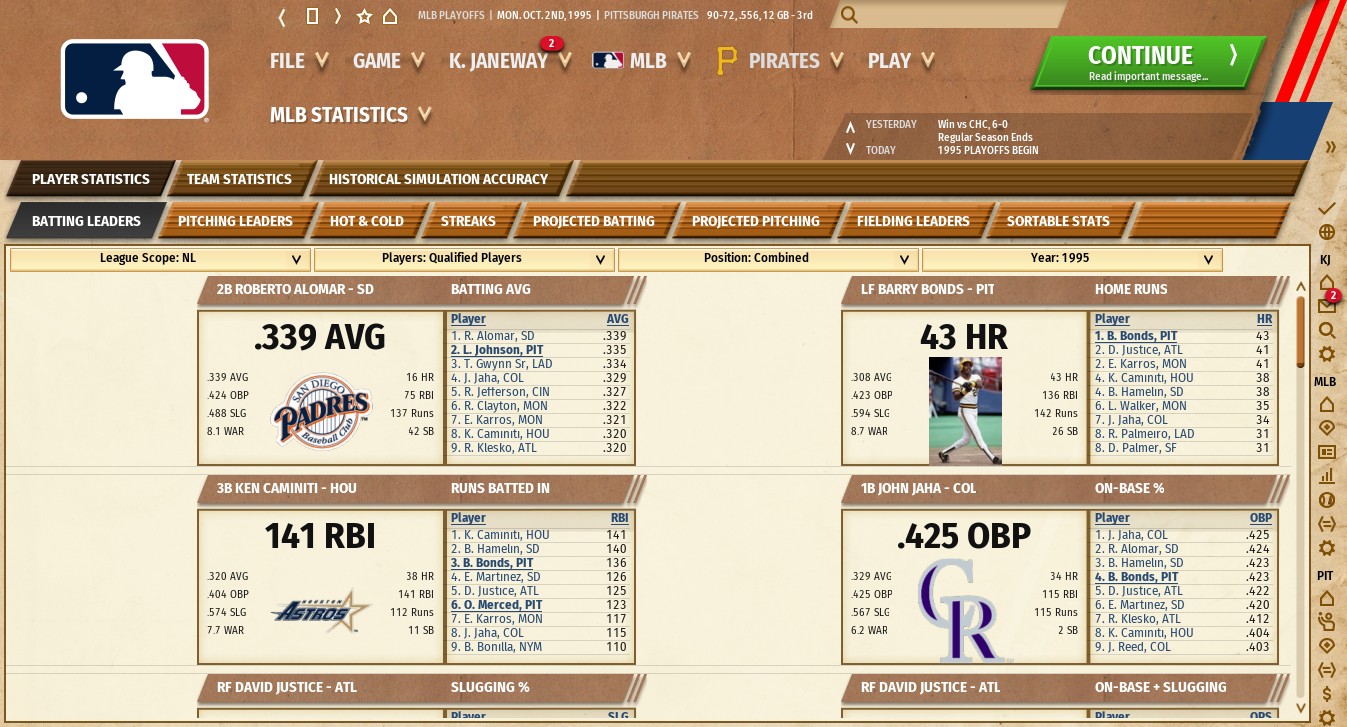The image size is (1347, 727).
Task: Select the Team Statistics tab
Action: point(239,179)
